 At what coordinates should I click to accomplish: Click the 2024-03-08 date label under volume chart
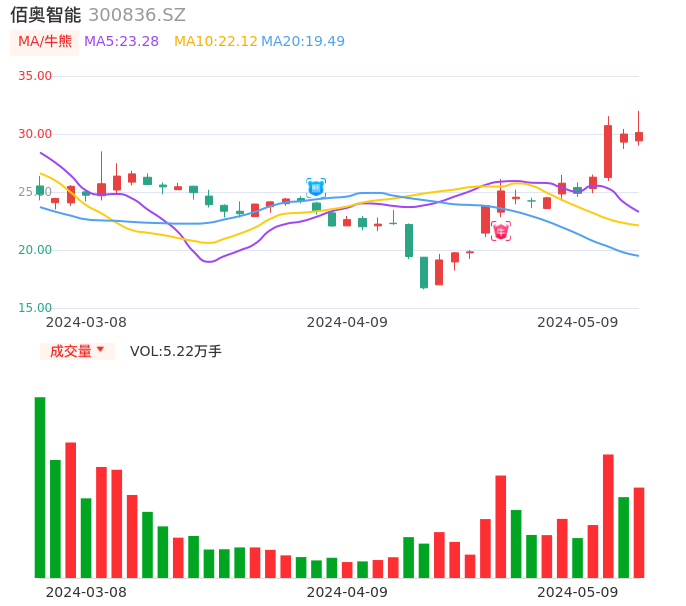coord(86,592)
